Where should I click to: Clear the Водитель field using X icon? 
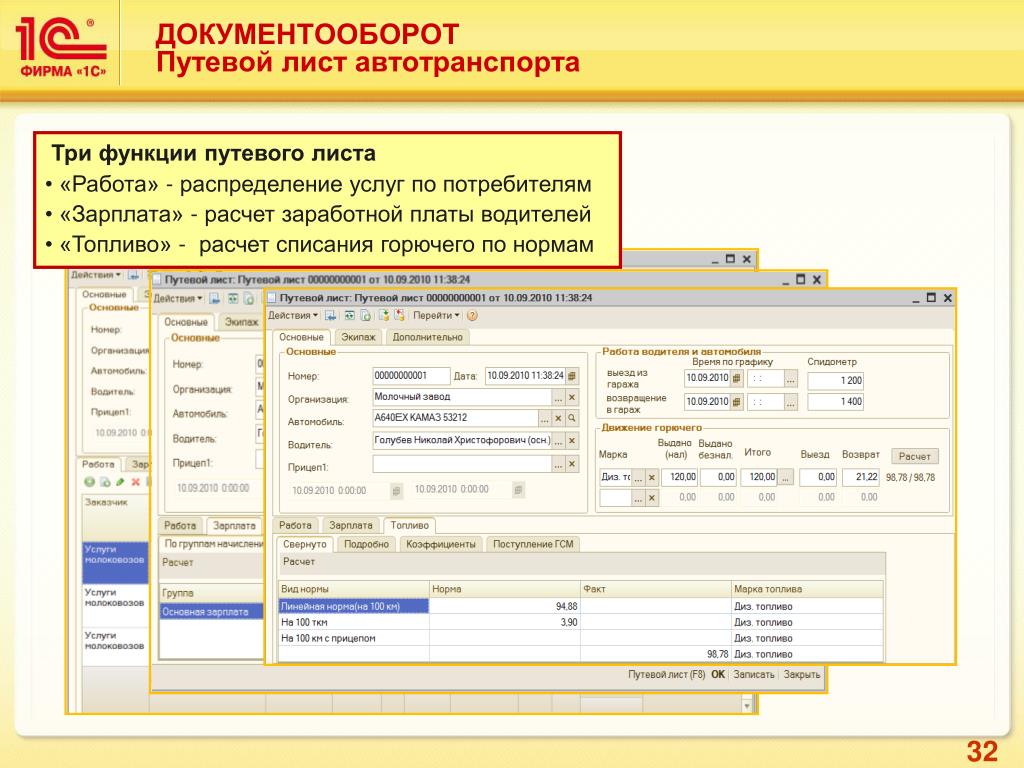pos(572,441)
